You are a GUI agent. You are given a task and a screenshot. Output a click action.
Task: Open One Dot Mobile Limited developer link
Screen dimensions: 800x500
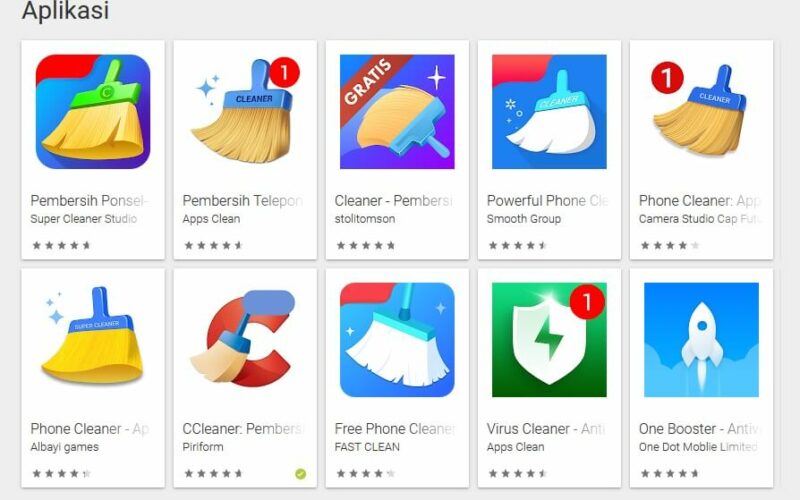pyautogui.click(x=698, y=447)
